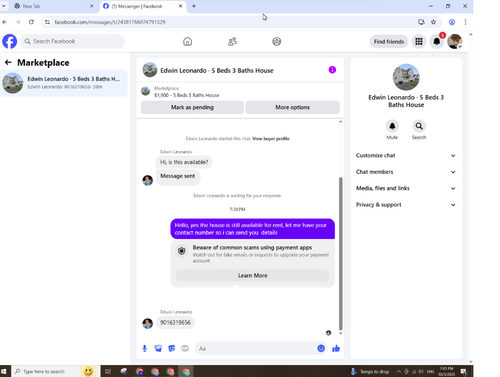This screenshot has width=500, height=377.
Task: Click the house thumbnail in side panel
Action: point(406,77)
